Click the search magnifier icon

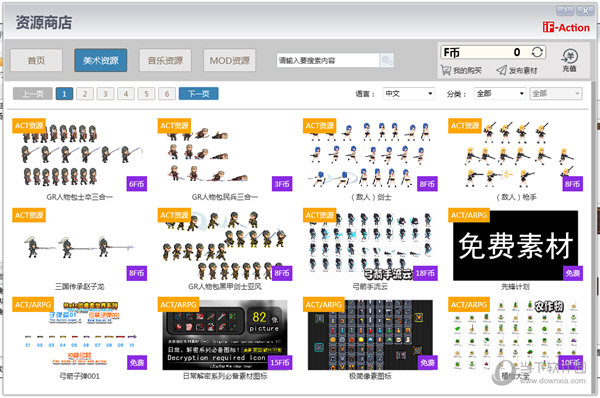click(386, 60)
